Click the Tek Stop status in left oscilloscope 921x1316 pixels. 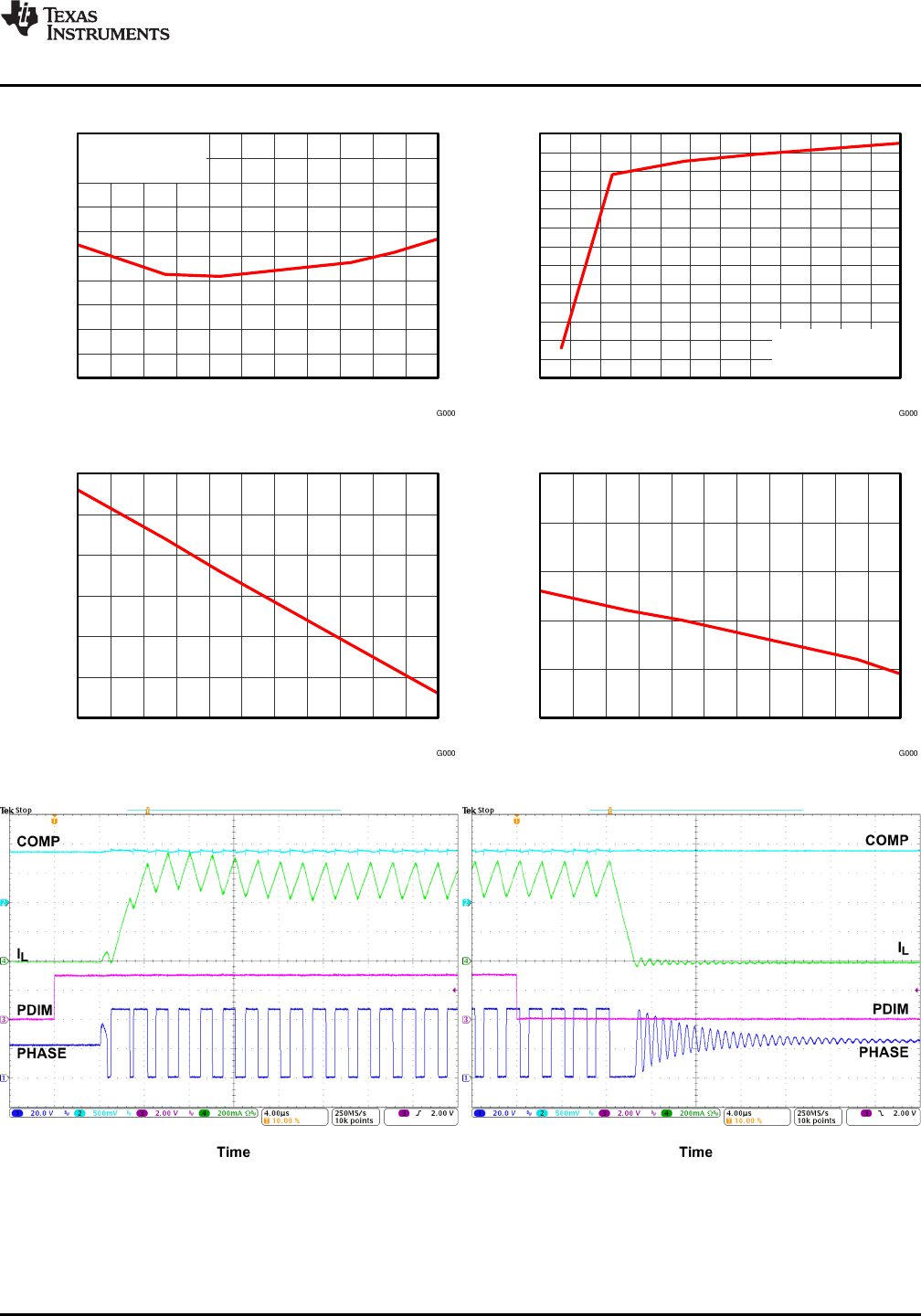(16, 811)
